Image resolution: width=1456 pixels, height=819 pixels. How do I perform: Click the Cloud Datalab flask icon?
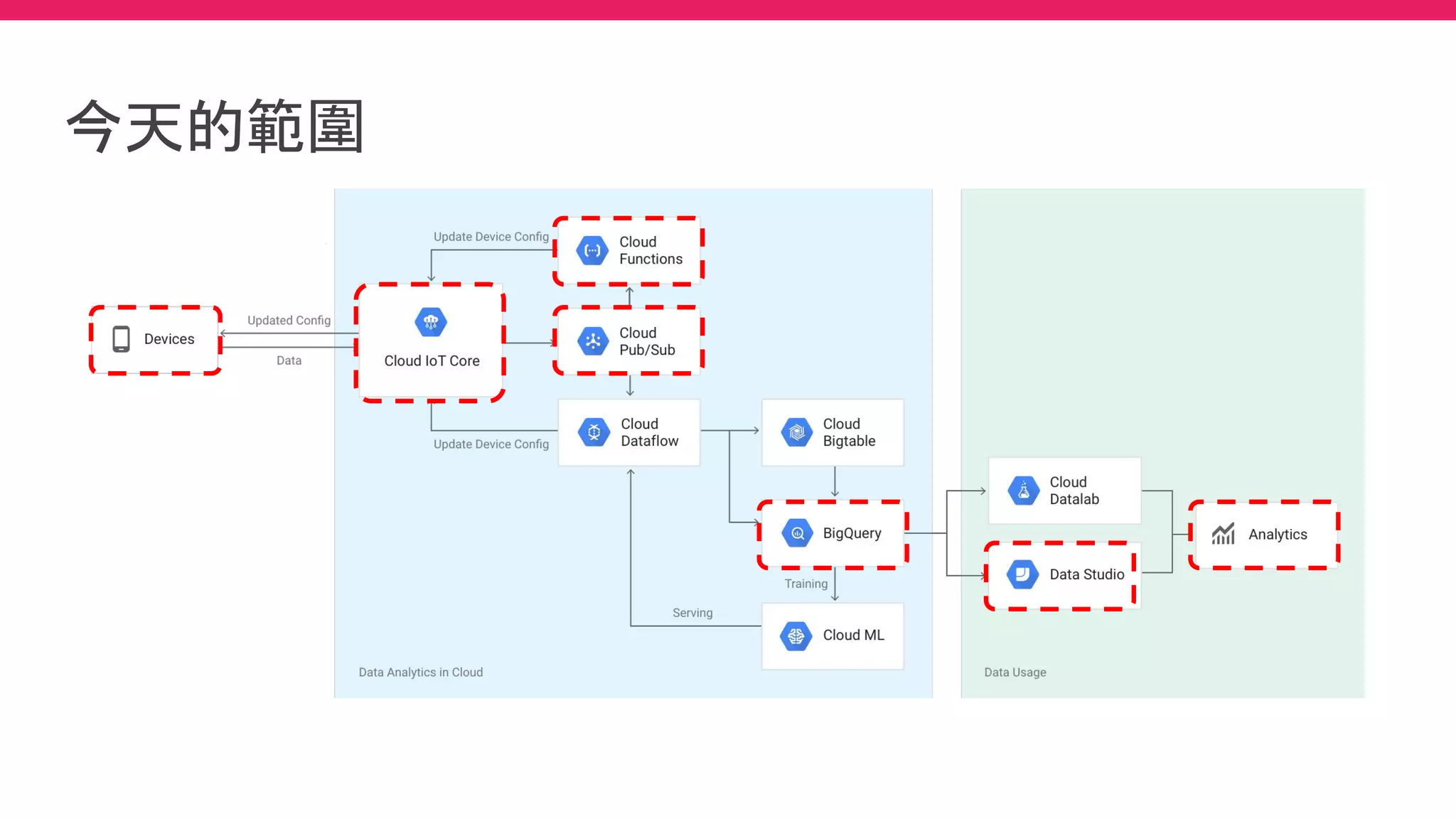[x=1024, y=491]
